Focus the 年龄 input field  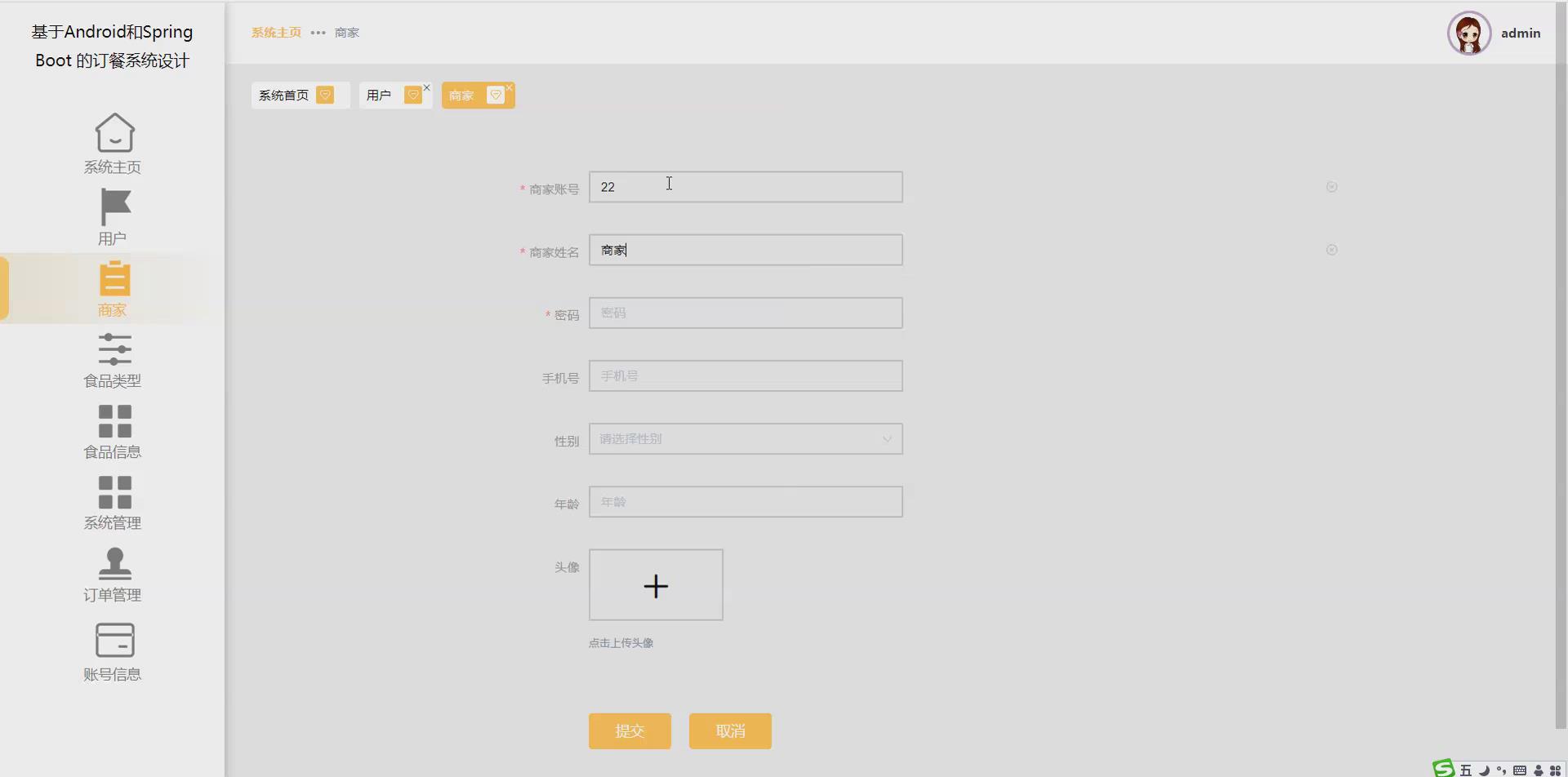[x=746, y=502]
